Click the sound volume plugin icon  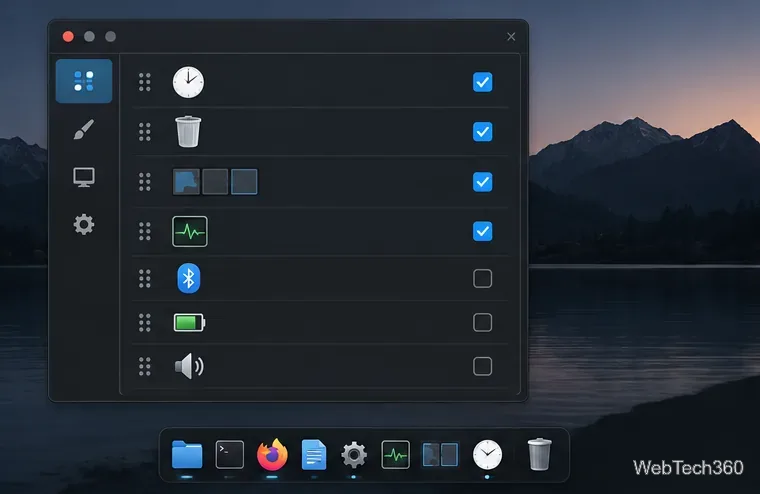click(190, 366)
